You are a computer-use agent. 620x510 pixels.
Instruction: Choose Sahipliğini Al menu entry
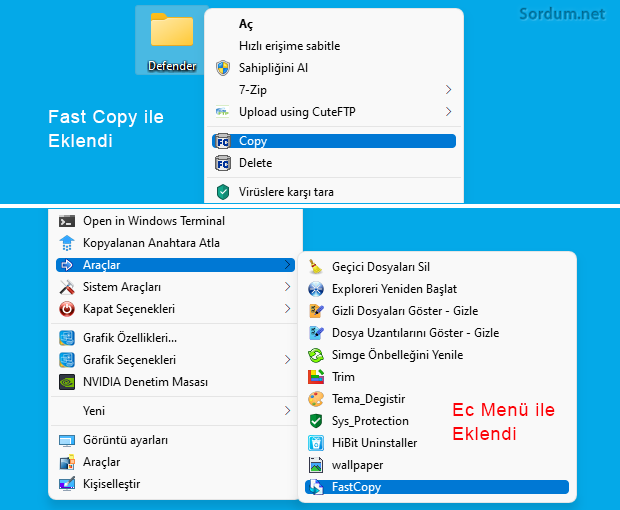point(334,68)
